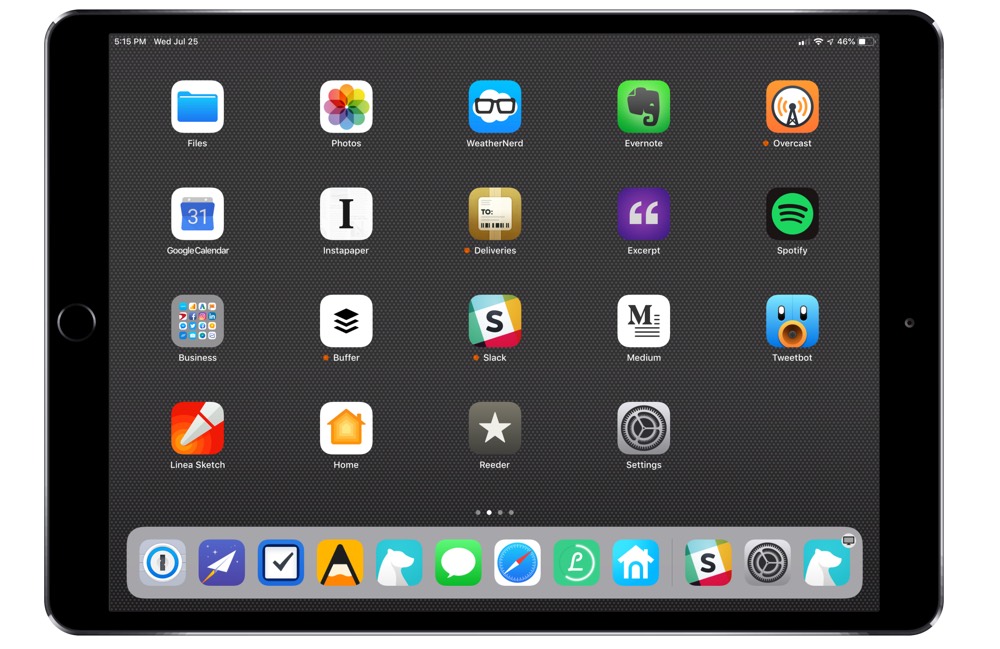Open Instapaper app
Viewport: 1000px width, 649px height.
pos(346,214)
